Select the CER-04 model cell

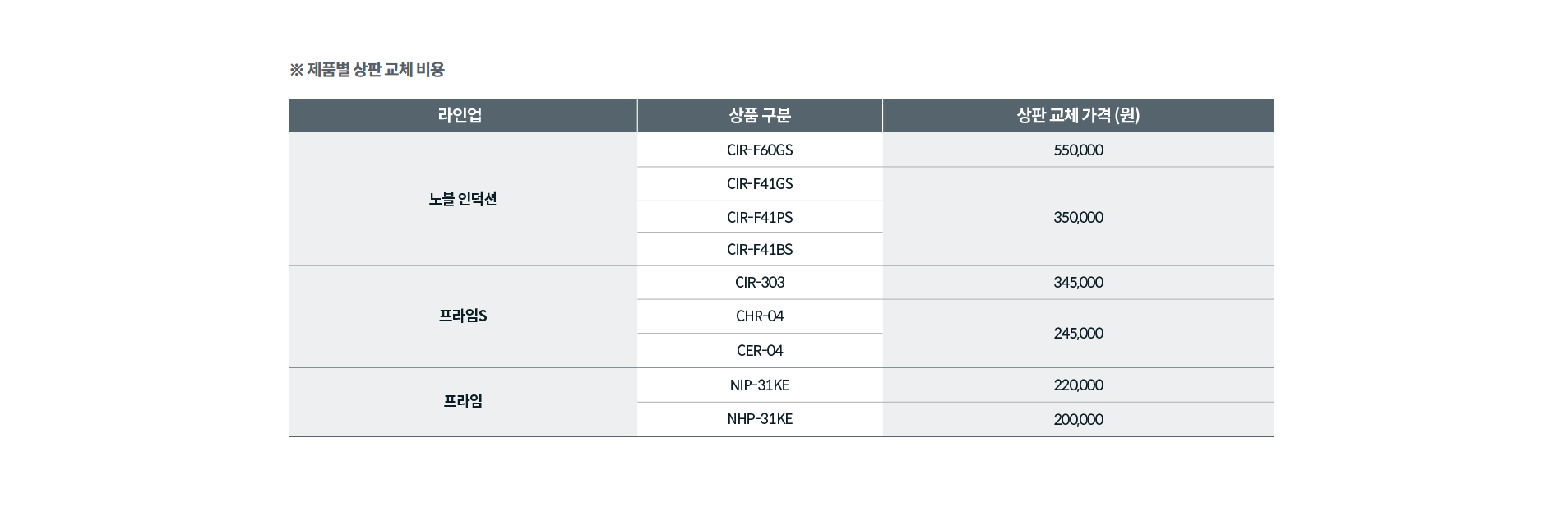point(759,351)
